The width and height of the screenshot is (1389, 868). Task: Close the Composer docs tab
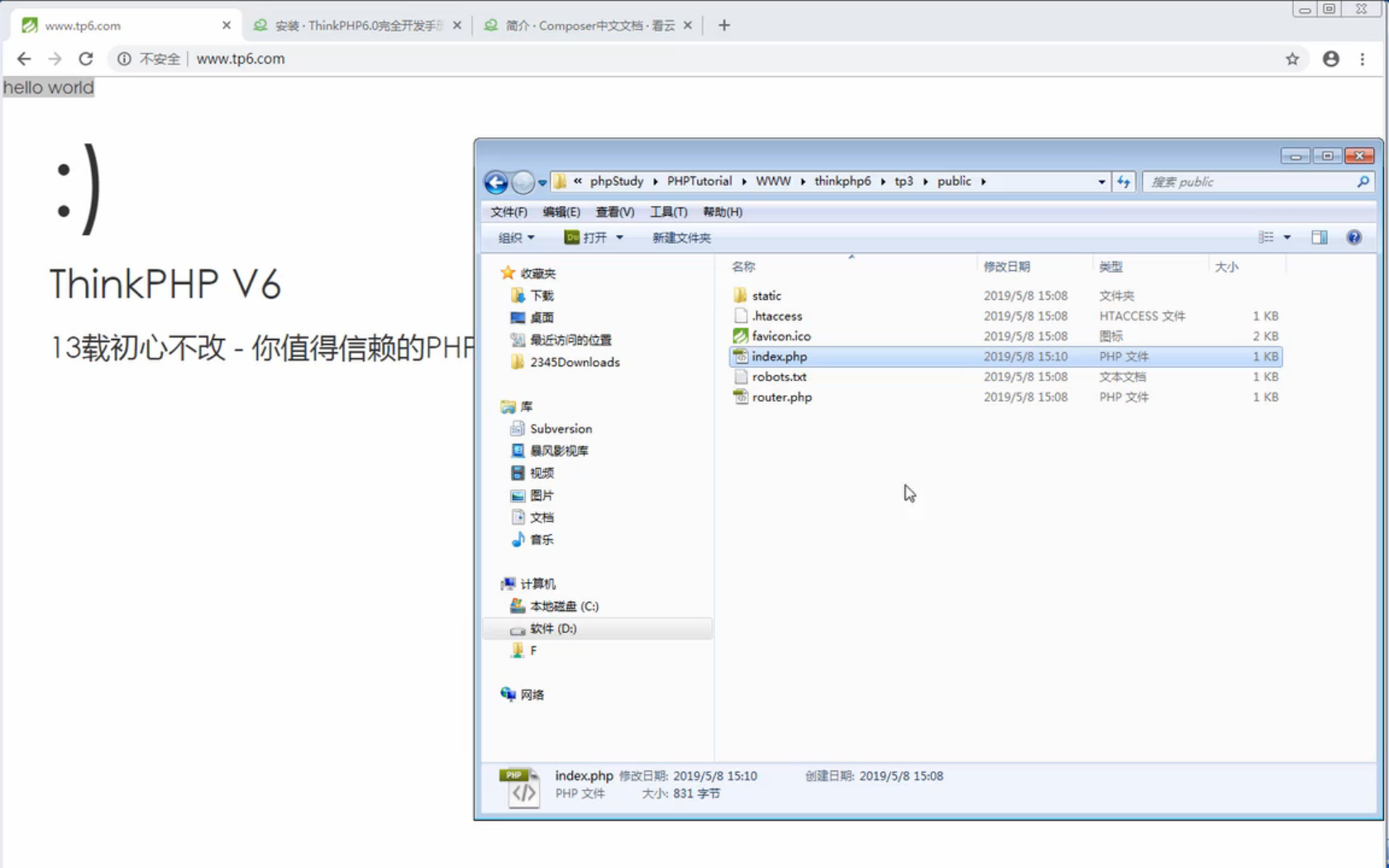[687, 26]
